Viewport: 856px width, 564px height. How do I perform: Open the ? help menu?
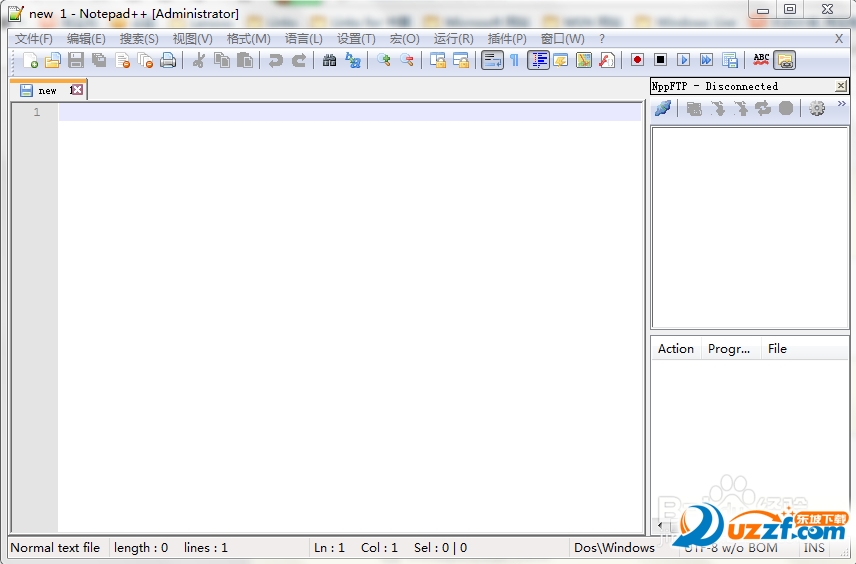pyautogui.click(x=602, y=39)
